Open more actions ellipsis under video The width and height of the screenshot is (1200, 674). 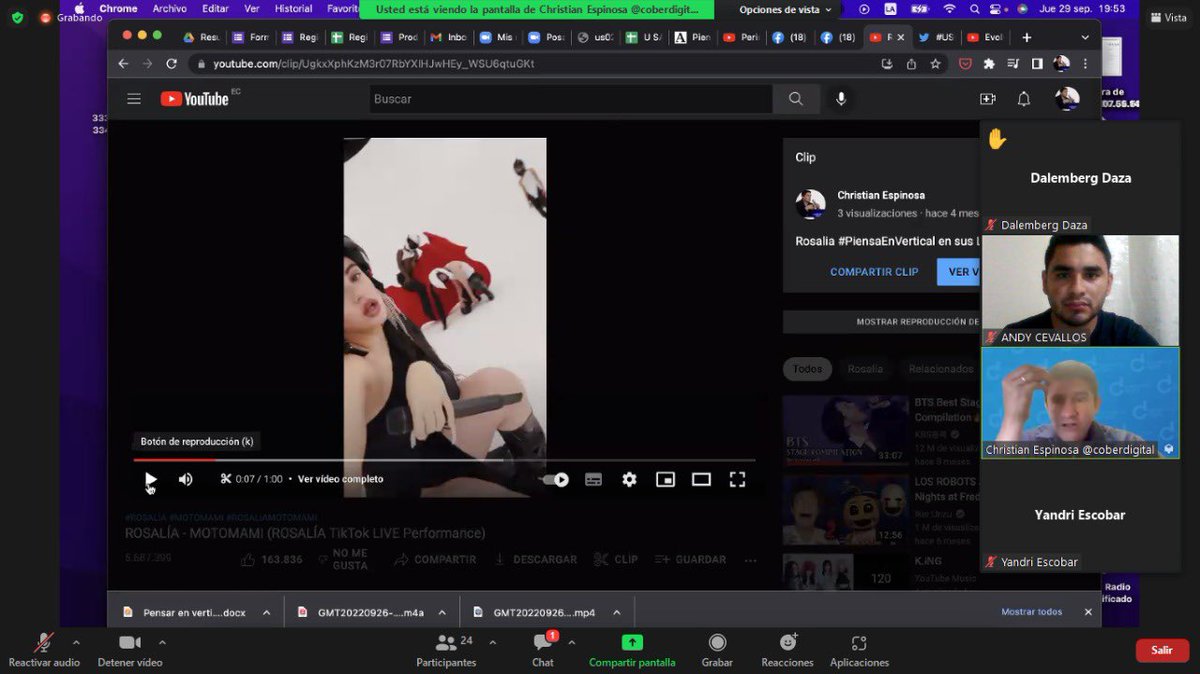750,559
